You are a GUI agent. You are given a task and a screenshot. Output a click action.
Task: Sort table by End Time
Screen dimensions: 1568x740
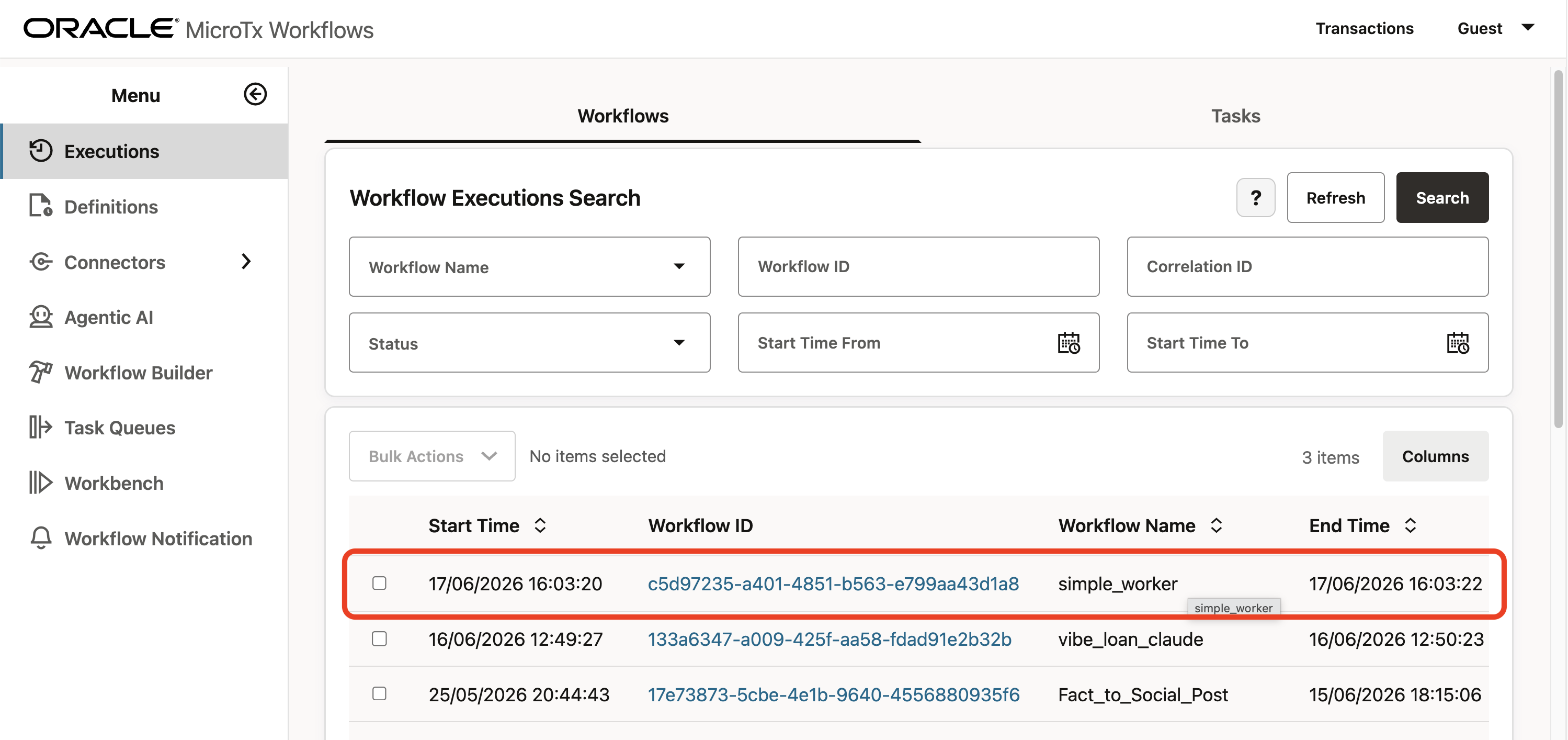(1411, 525)
